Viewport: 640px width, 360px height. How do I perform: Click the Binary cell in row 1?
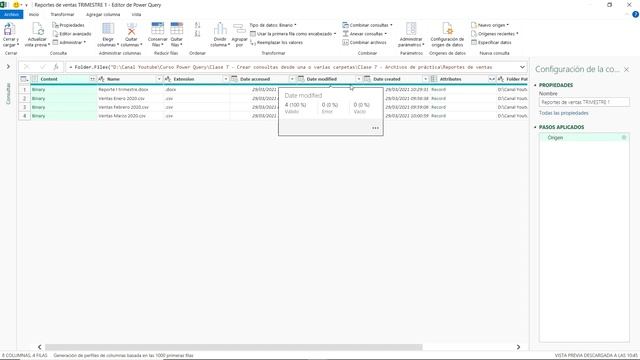[x=63, y=89]
